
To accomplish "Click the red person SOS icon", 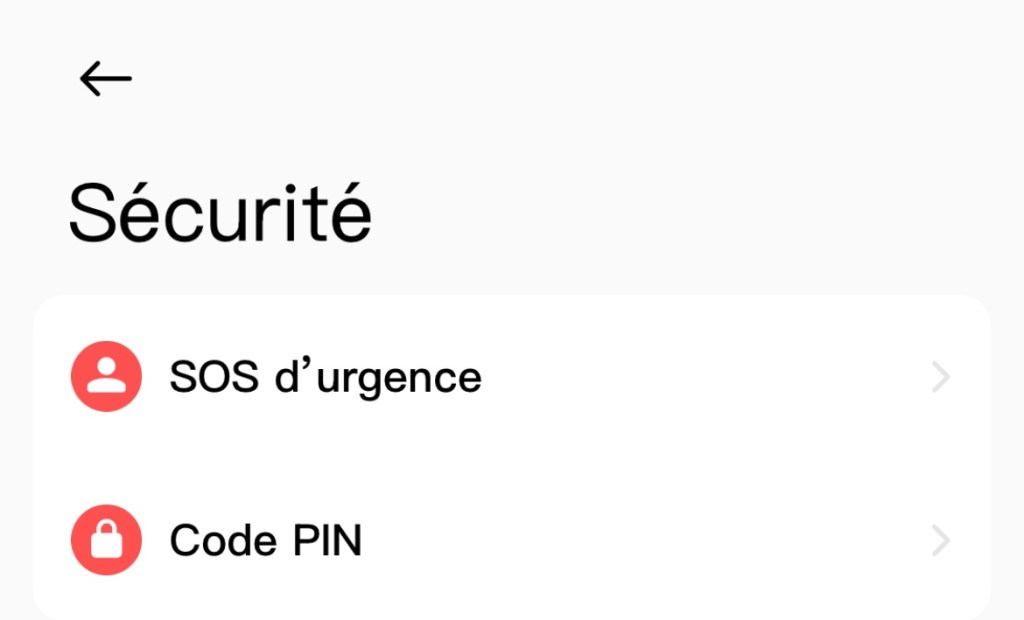I will pyautogui.click(x=106, y=377).
